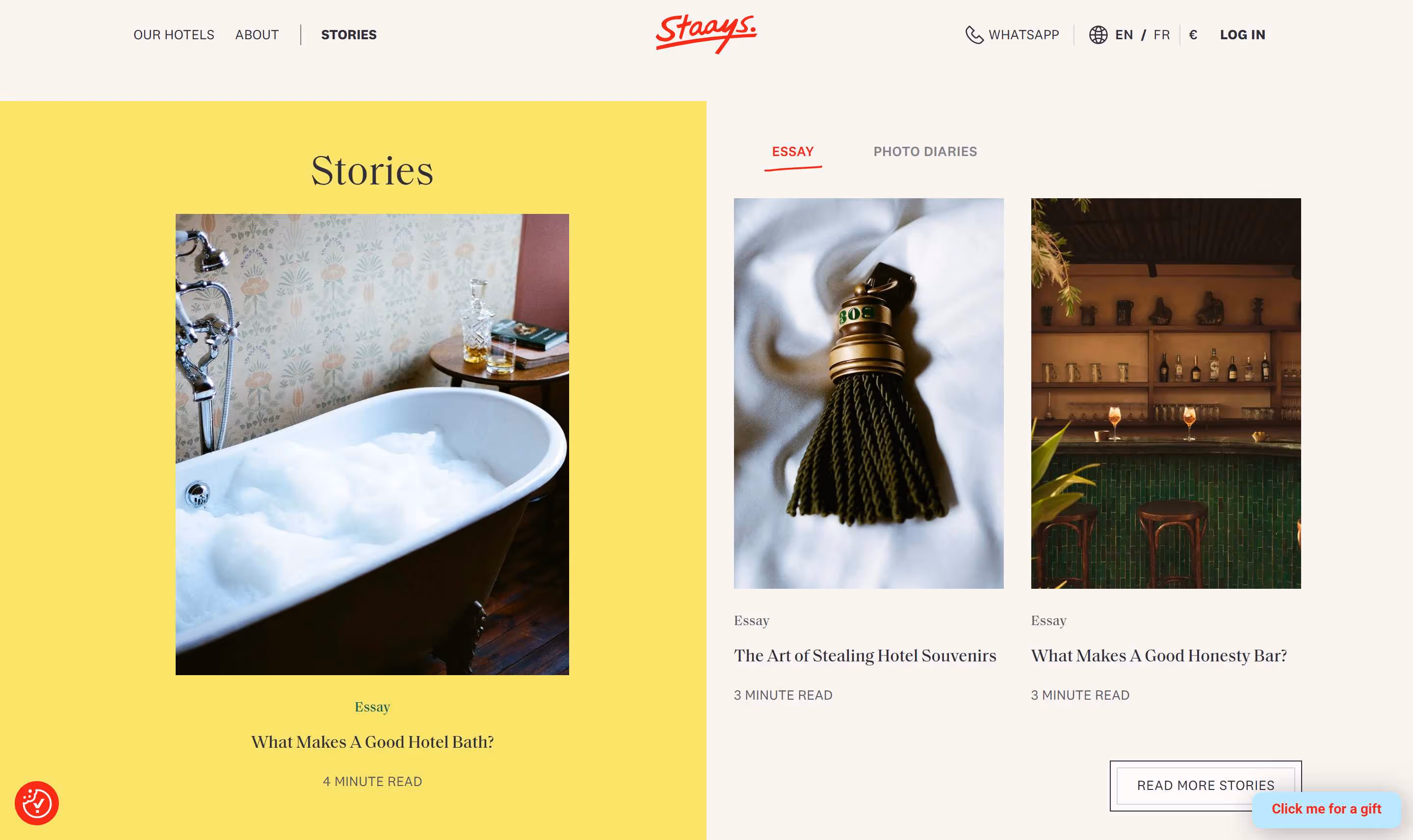1413x840 pixels.
Task: Open 'The Art of Stealing Hotel Souvenirs' title
Action: pos(864,656)
